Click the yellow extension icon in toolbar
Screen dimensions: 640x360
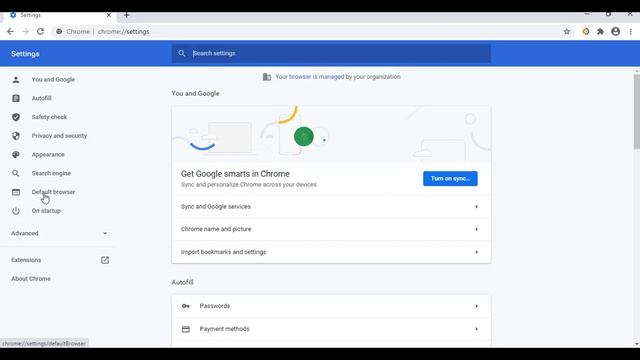586,31
